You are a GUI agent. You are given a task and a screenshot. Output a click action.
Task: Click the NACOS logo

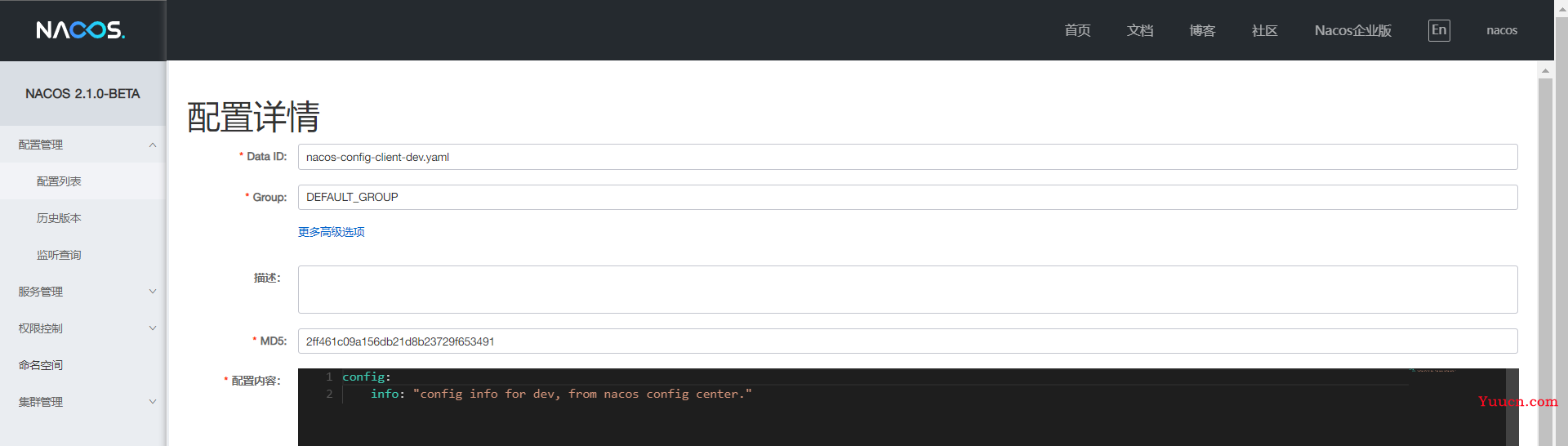pyautogui.click(x=80, y=30)
